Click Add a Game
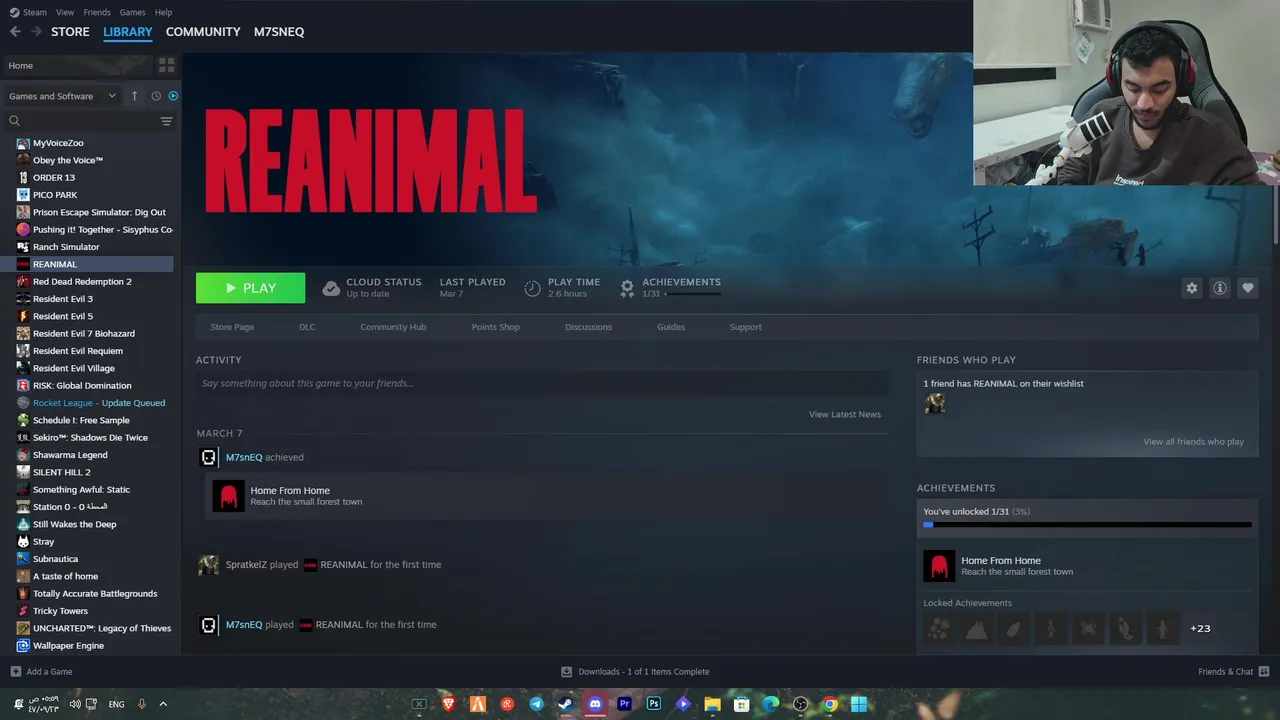1280x720 pixels. 41,672
